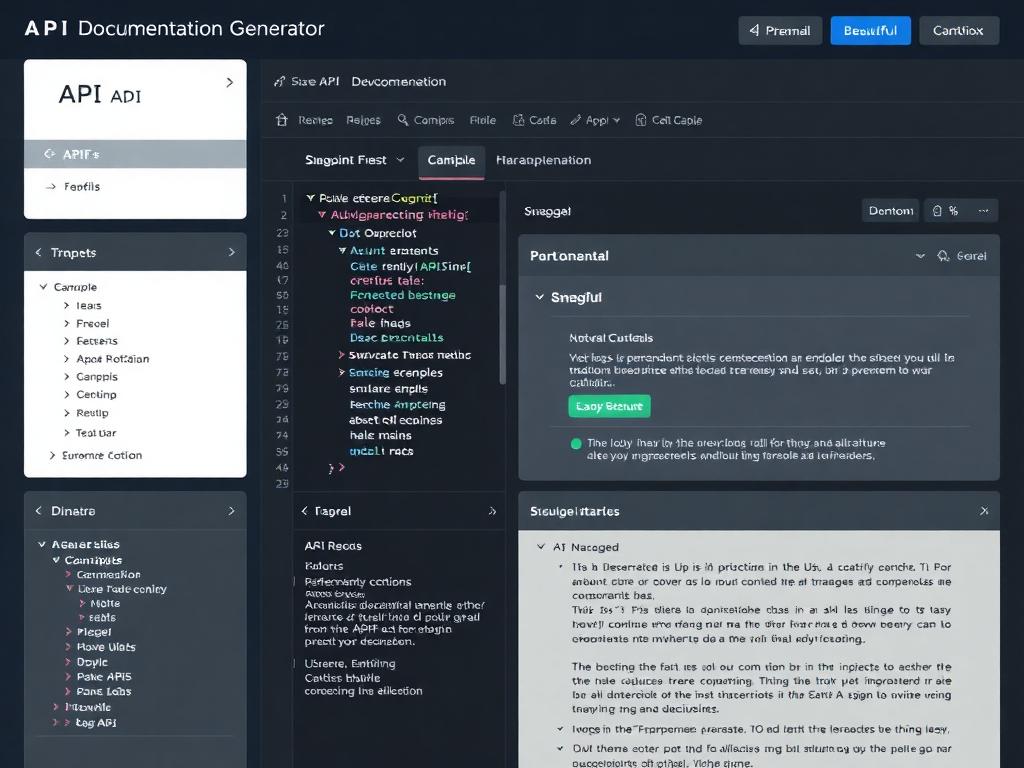Expand the Fetters tree item
1024x768 pixels.
point(67,341)
